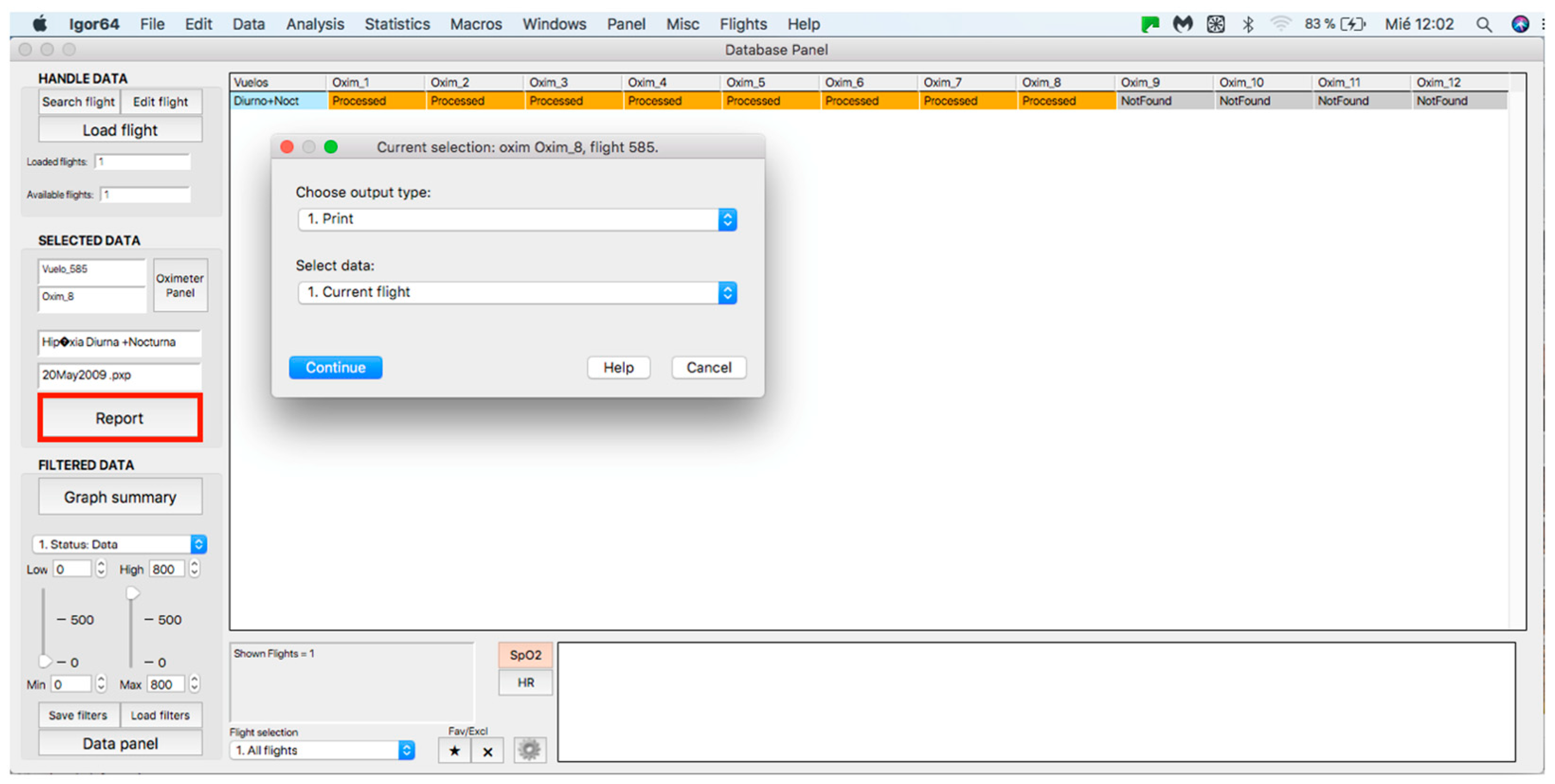
Task: Click the Bluetooth menu bar icon
Action: pyautogui.click(x=1248, y=24)
